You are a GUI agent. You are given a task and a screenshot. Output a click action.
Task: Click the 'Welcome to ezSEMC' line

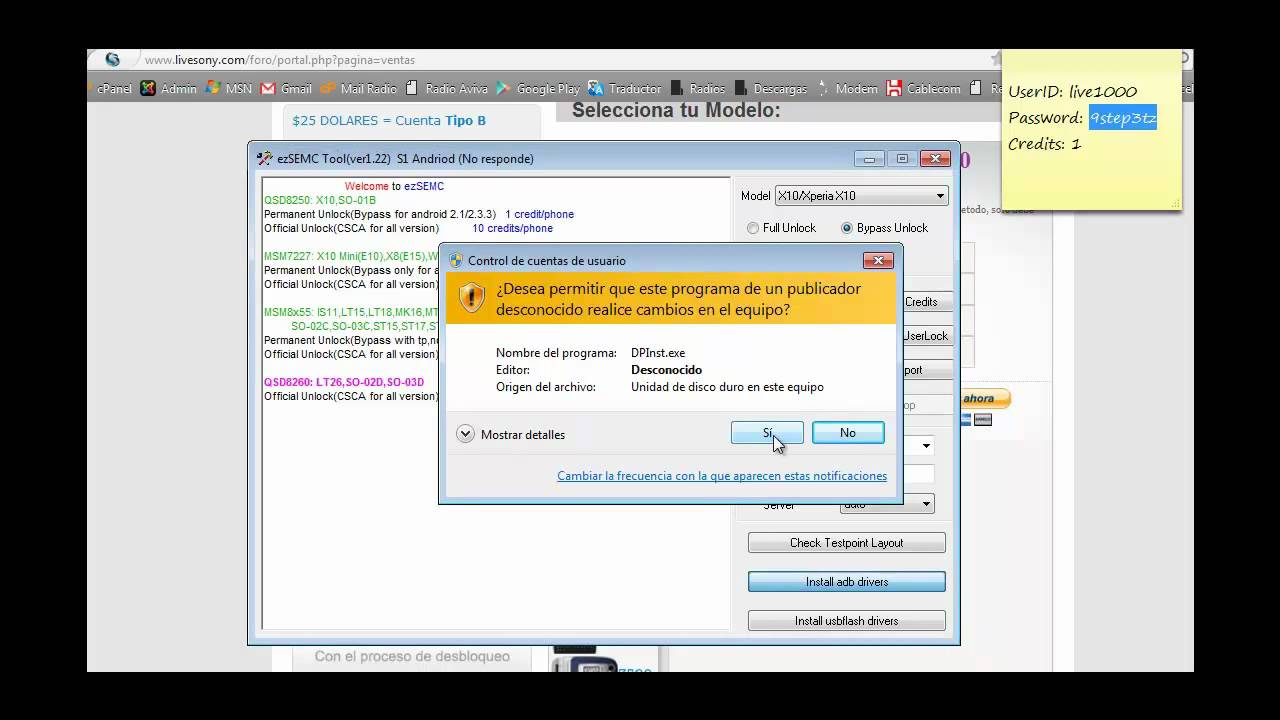(x=394, y=186)
